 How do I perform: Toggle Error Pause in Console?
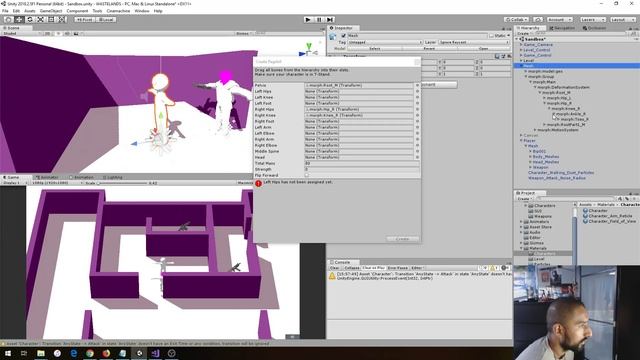click(x=398, y=268)
